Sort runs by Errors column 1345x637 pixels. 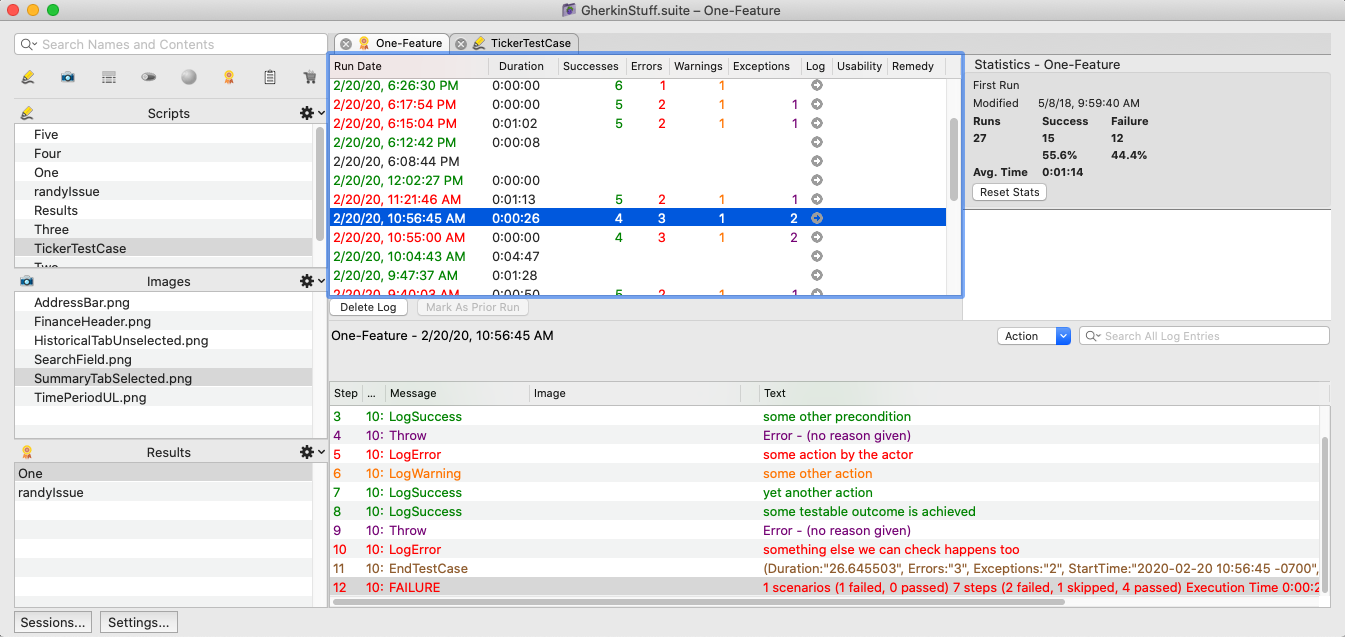647,67
